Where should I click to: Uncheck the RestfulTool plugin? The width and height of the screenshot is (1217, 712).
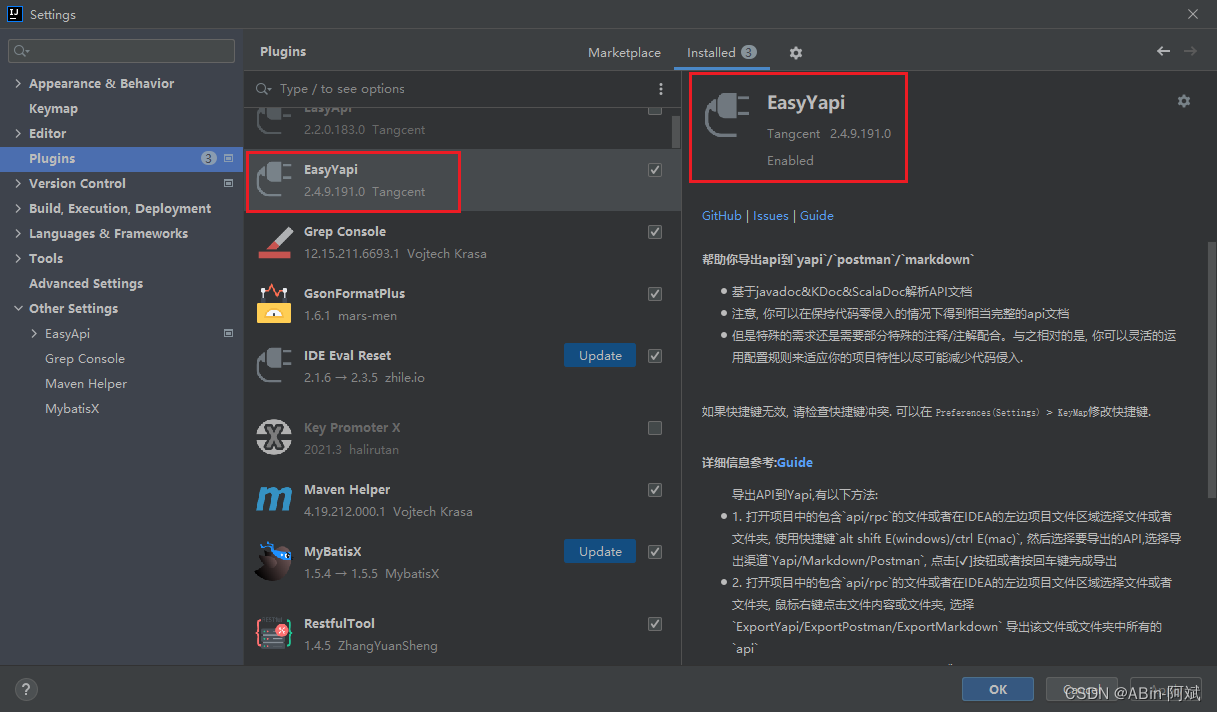coord(655,624)
